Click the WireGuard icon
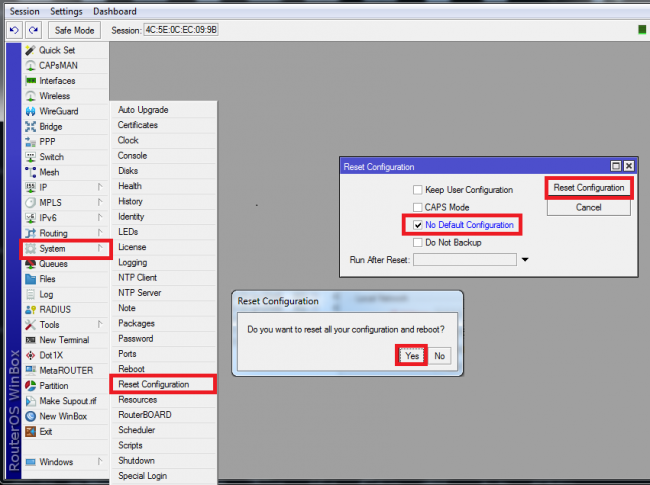The width and height of the screenshot is (650, 485). (30, 112)
